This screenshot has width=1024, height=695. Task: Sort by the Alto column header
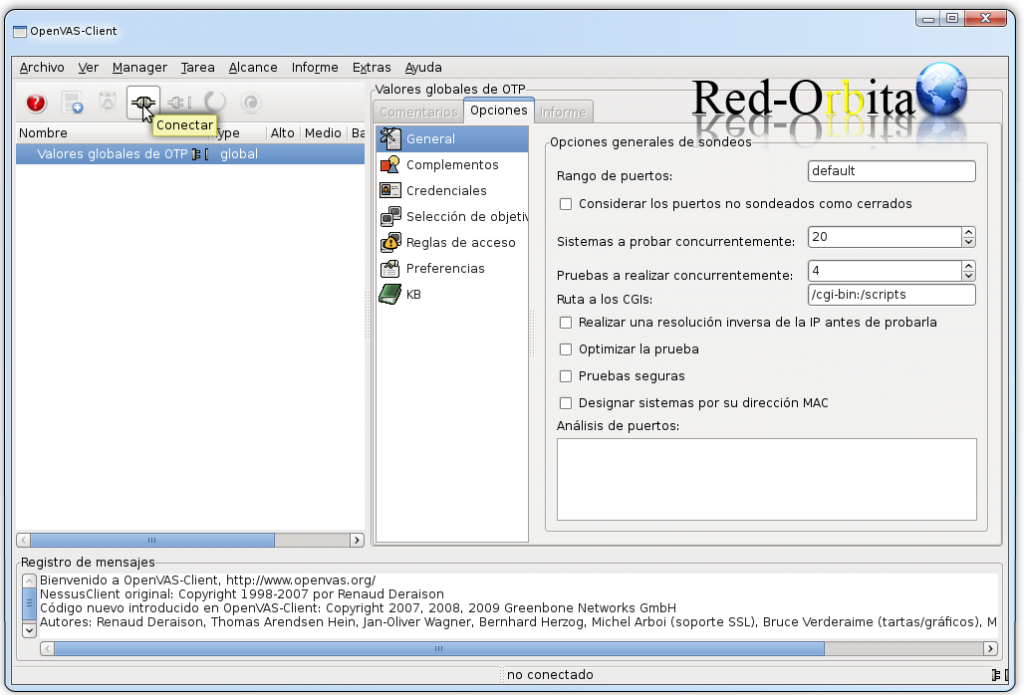[282, 133]
